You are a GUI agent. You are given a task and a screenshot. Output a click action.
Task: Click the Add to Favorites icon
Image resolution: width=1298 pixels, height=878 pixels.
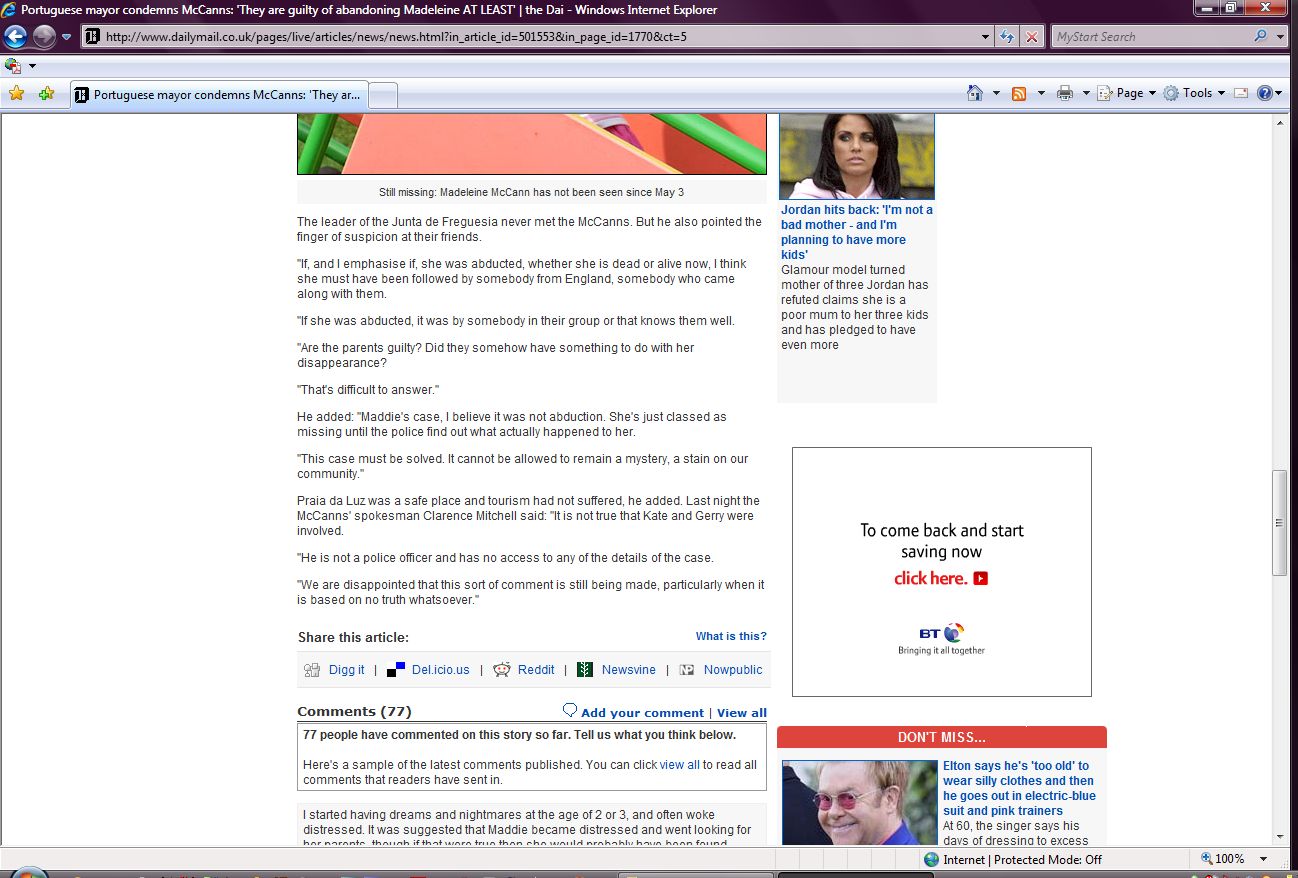[x=46, y=94]
